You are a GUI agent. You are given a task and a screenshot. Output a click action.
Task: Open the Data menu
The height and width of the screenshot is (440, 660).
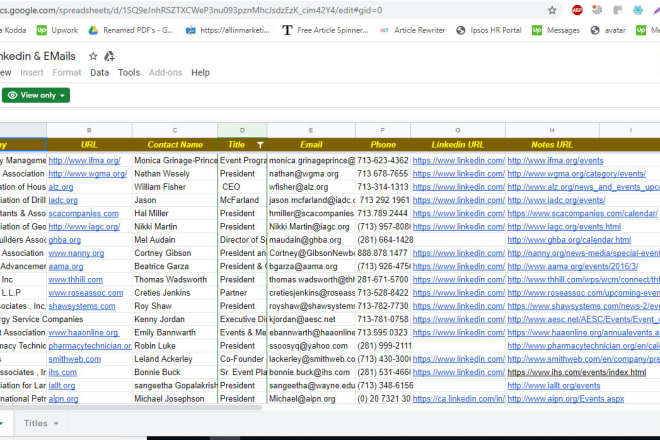[99, 72]
